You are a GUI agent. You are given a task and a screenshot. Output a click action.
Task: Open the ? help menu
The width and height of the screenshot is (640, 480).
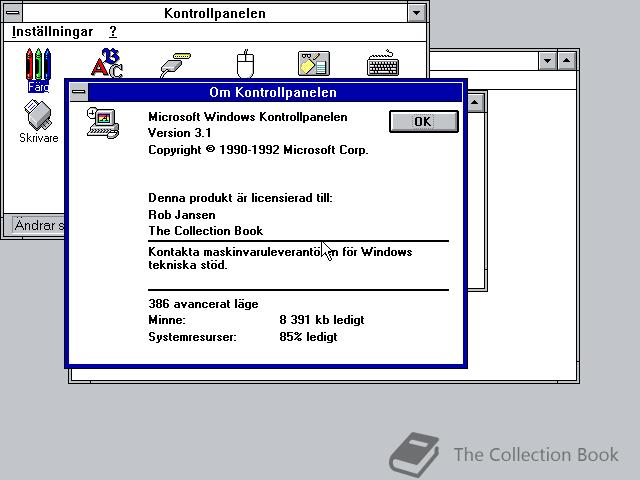pos(113,31)
